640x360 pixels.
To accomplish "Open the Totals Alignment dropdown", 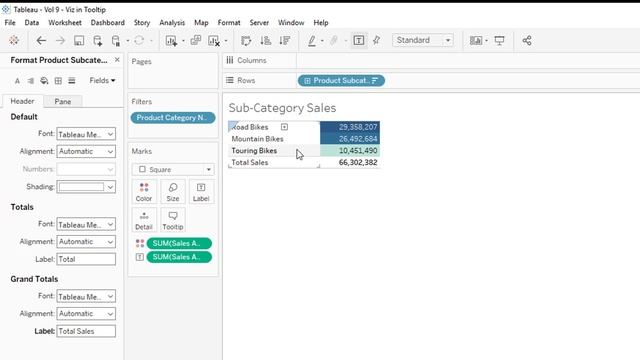I will pos(86,242).
